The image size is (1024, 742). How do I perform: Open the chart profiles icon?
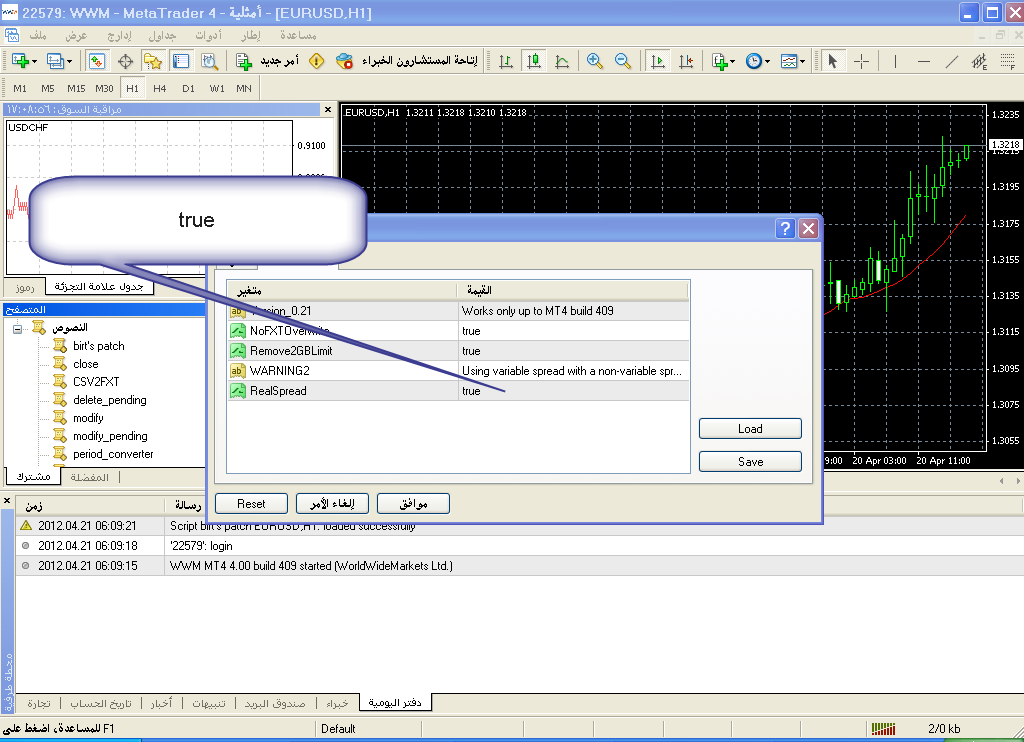click(55, 61)
